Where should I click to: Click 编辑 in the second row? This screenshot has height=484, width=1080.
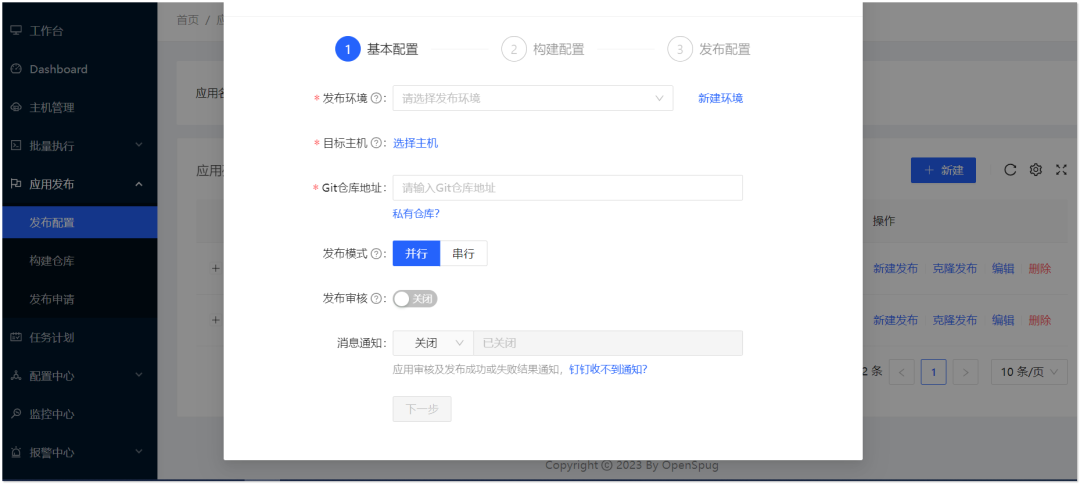pos(1003,320)
